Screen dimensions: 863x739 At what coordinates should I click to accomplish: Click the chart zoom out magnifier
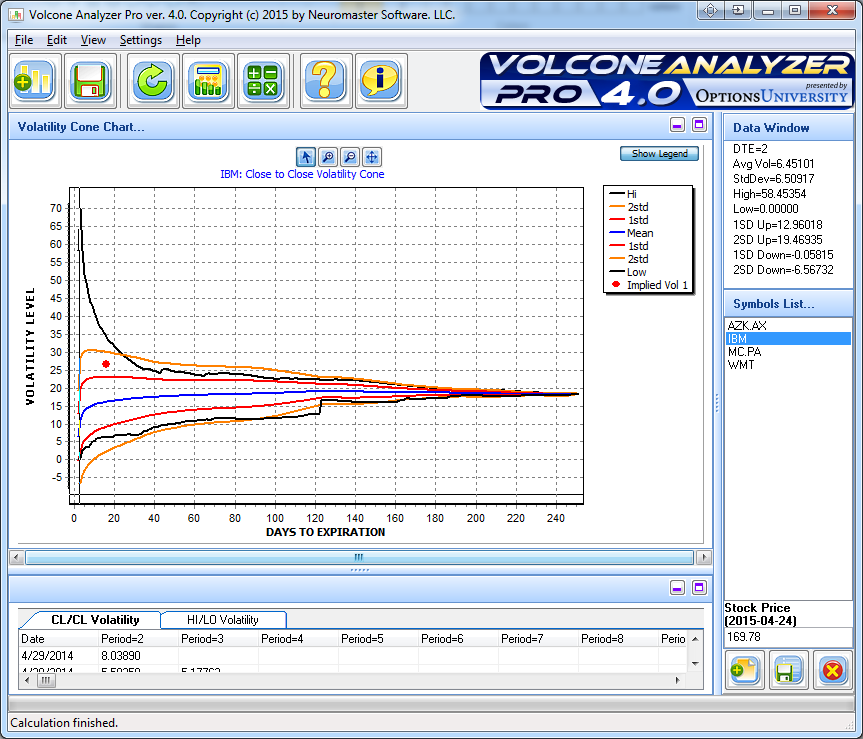[350, 157]
